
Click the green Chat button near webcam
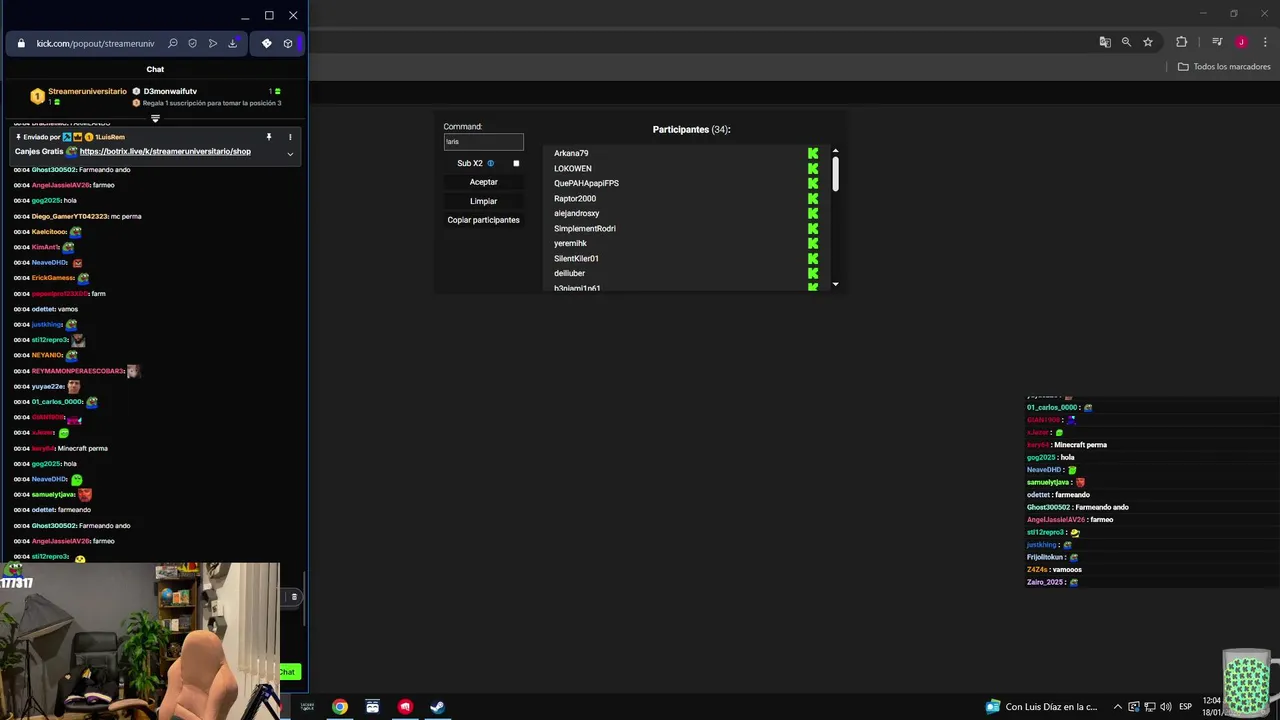coord(288,672)
